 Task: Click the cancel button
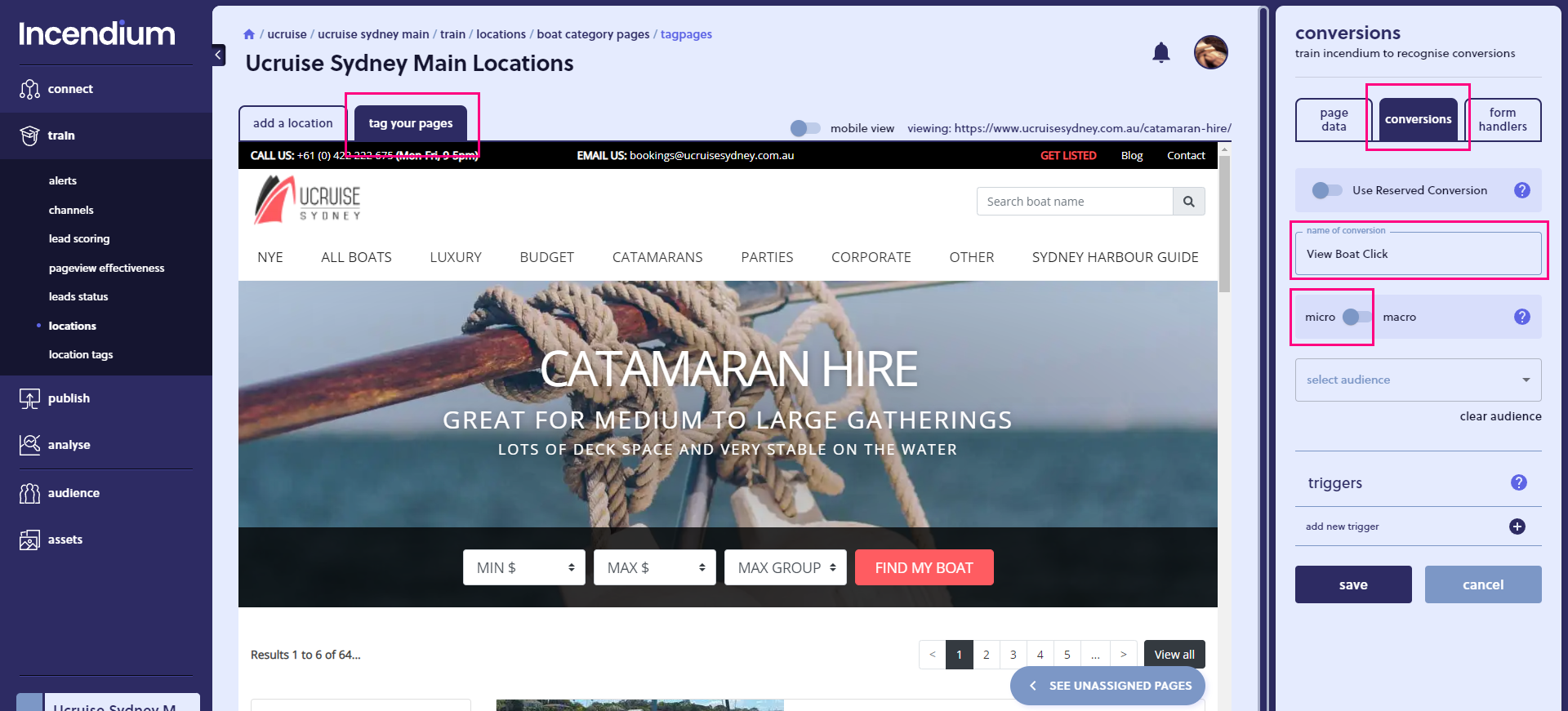click(1483, 584)
